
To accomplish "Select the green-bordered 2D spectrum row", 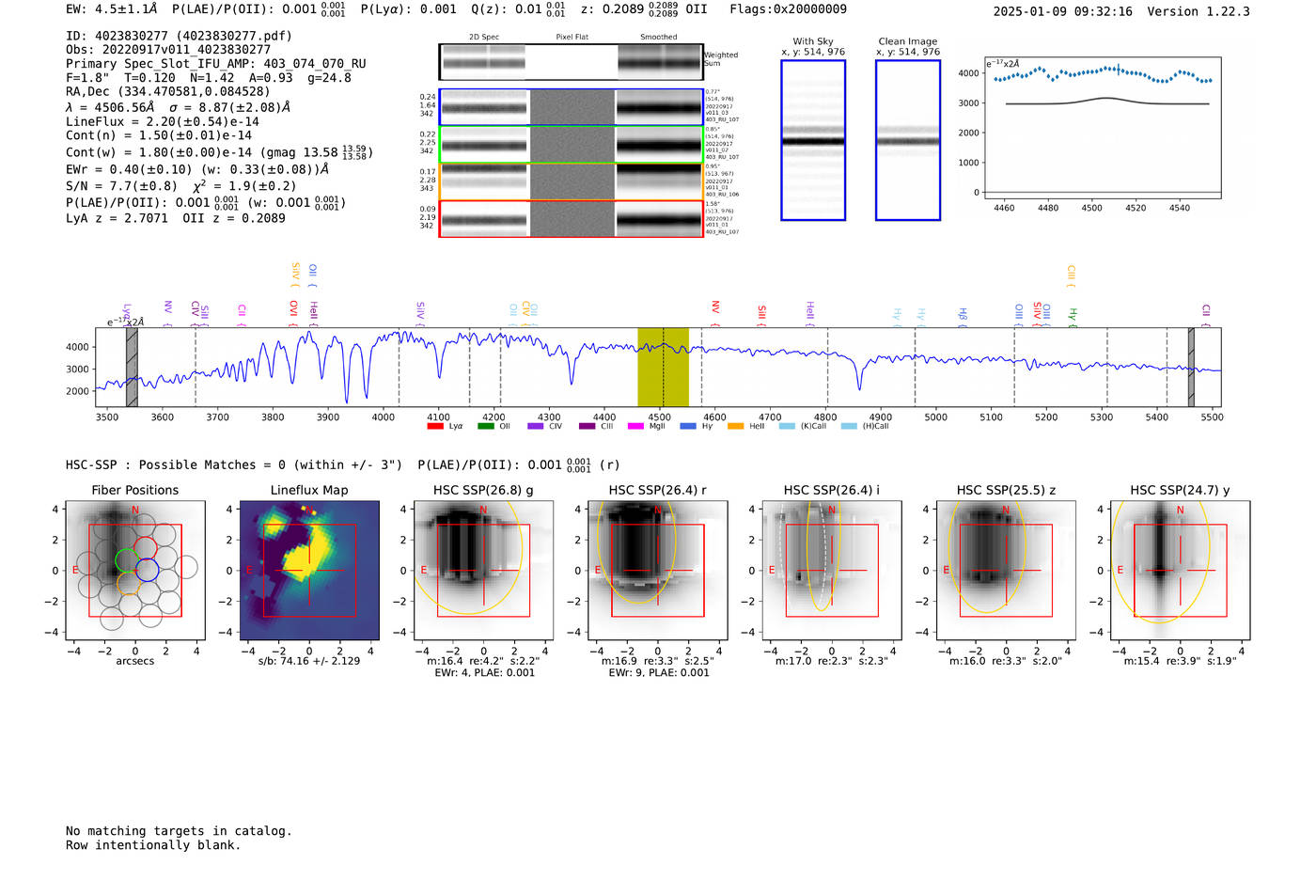I will pos(571,145).
